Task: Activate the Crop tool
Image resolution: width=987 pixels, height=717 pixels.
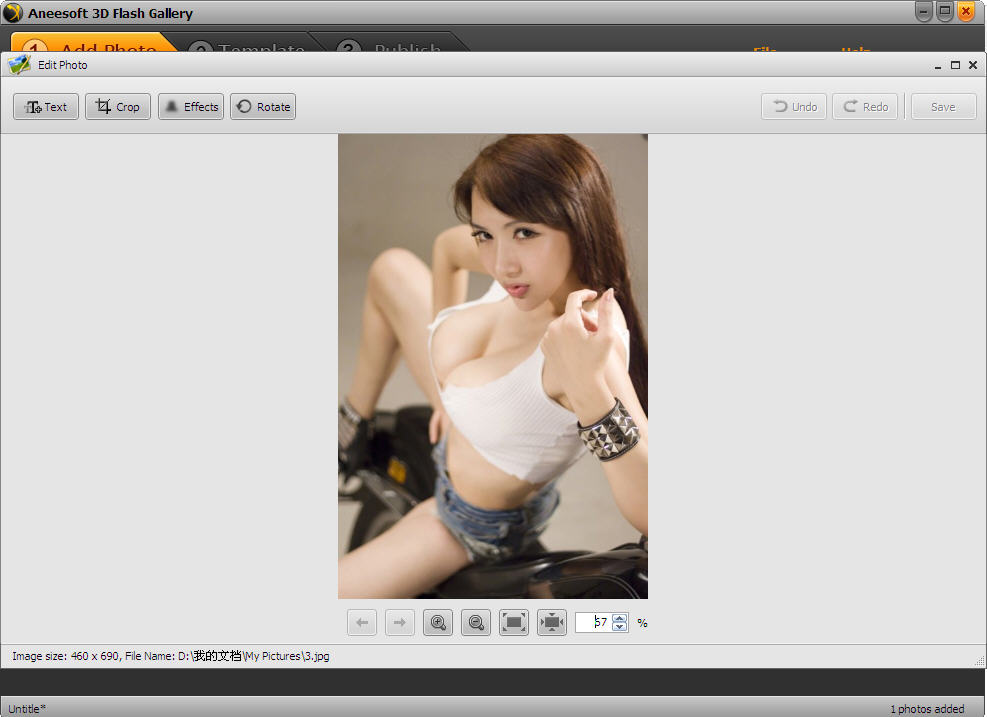Action: pyautogui.click(x=118, y=107)
